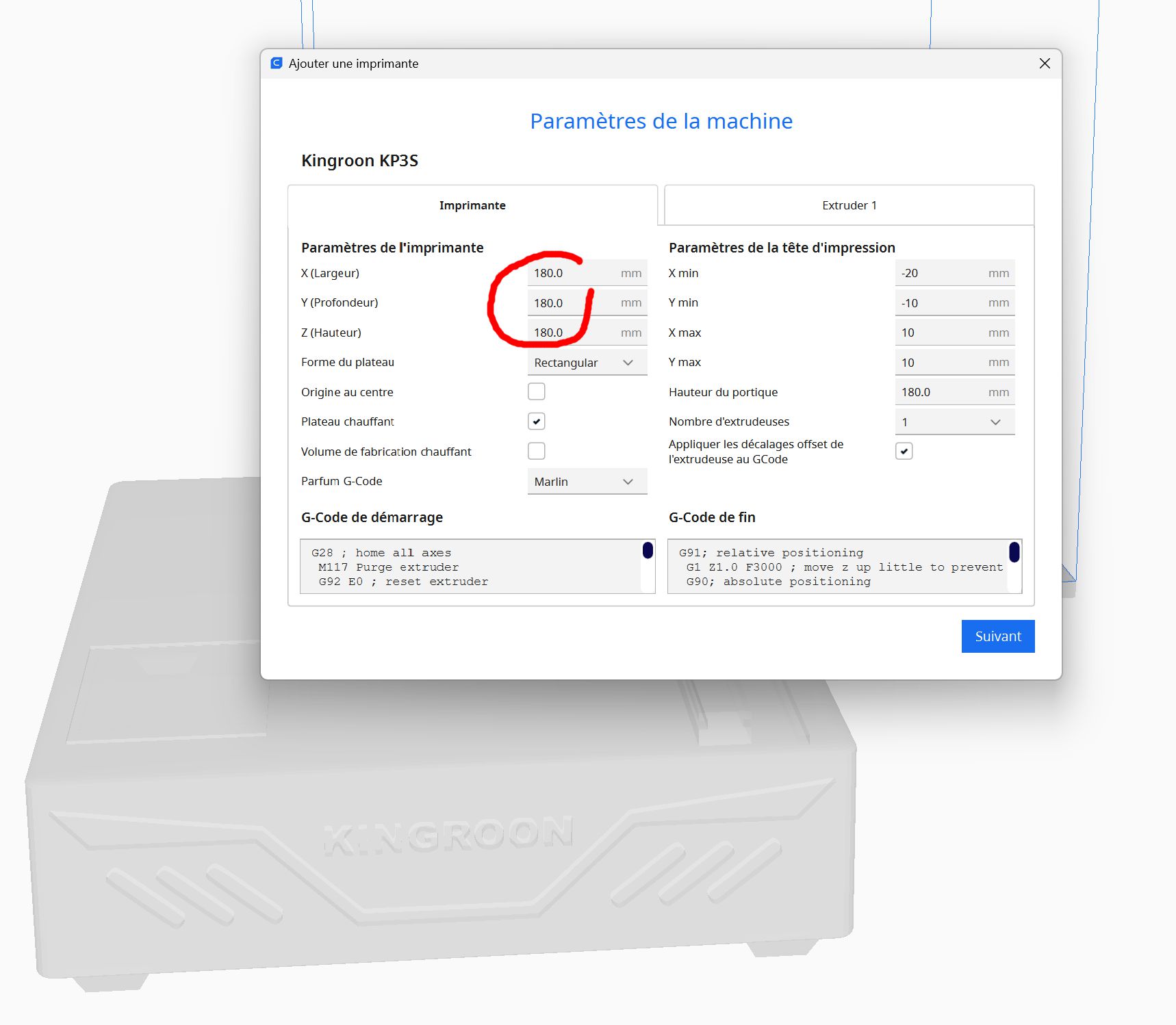This screenshot has height=1025, width=1176.
Task: Click the start G-Code scrollbar handle
Action: point(648,550)
